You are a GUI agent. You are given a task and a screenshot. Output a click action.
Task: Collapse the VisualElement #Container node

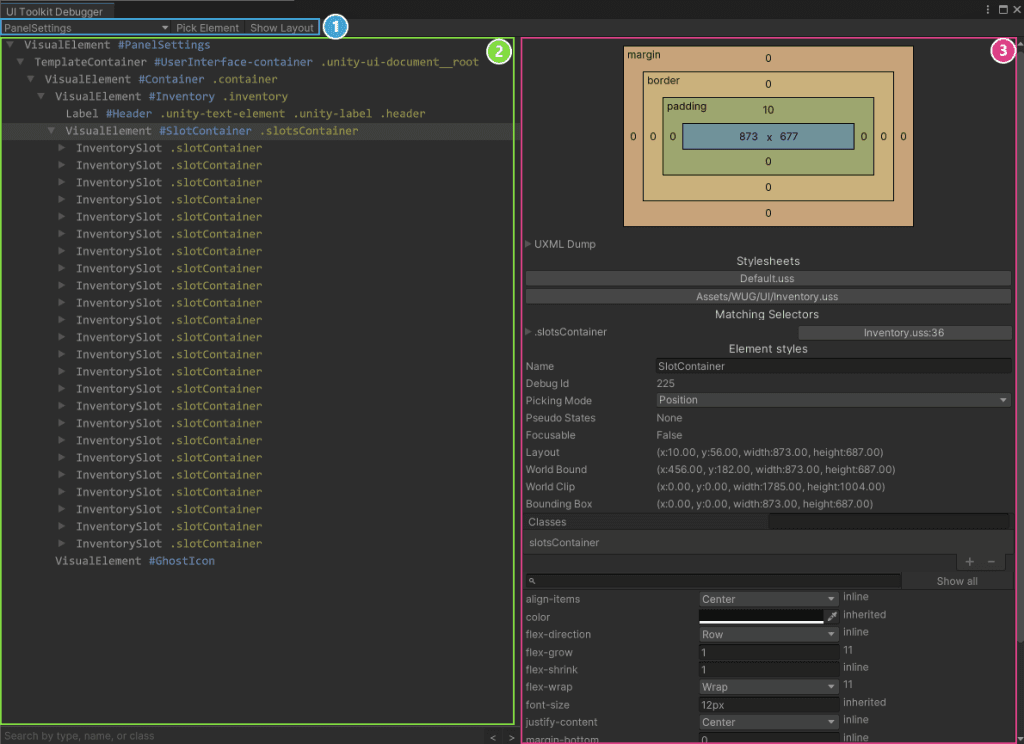pos(31,79)
